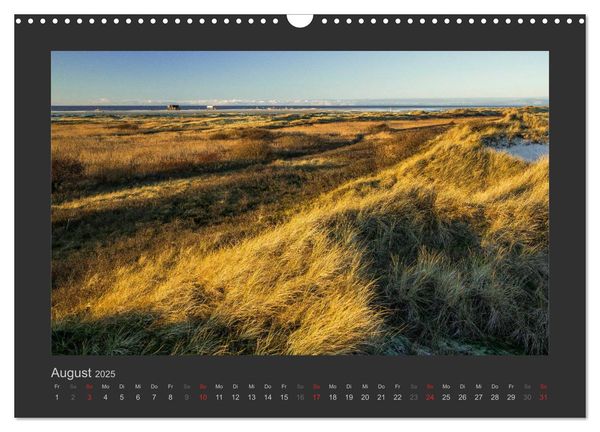Click the Fr weekday label above date 1
Image resolution: width=600 pixels, height=432 pixels.
57,386
